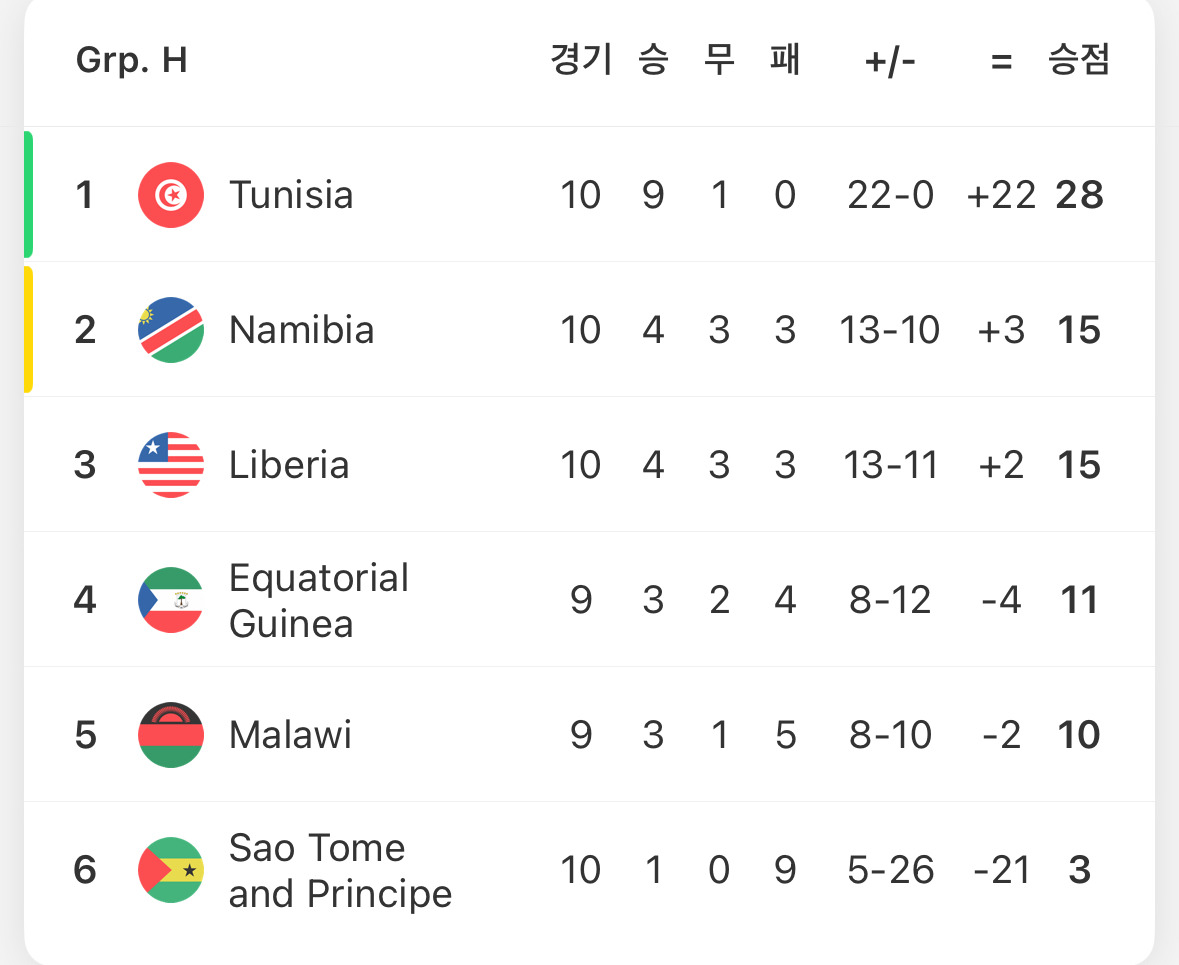This screenshot has height=965, width=1179.
Task: Click Sao Tome's 5-26 goals score
Action: click(890, 870)
